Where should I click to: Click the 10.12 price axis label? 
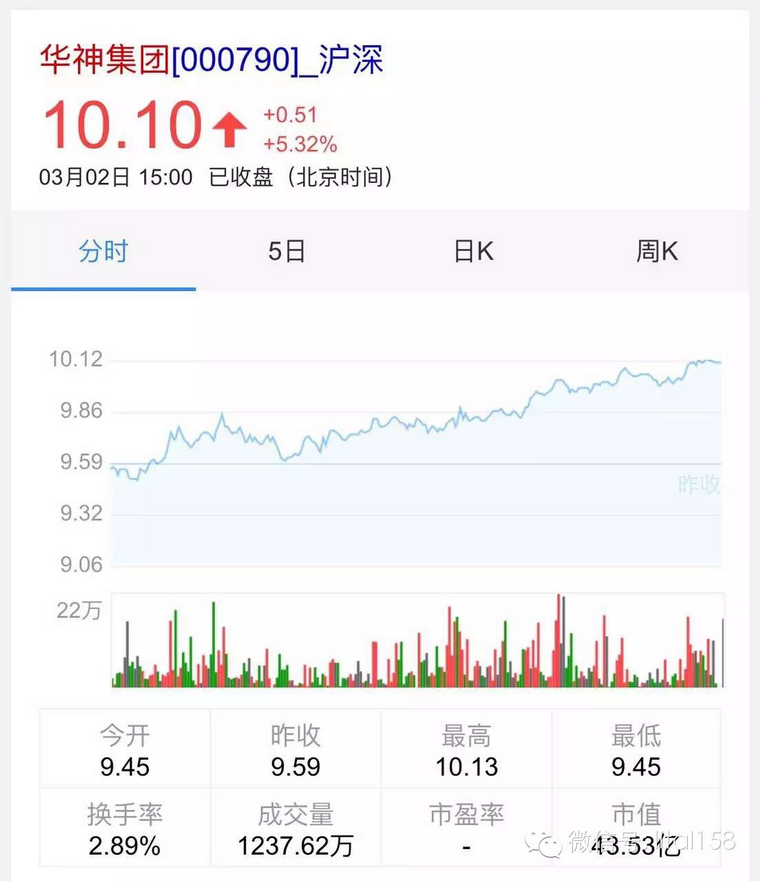click(x=76, y=359)
